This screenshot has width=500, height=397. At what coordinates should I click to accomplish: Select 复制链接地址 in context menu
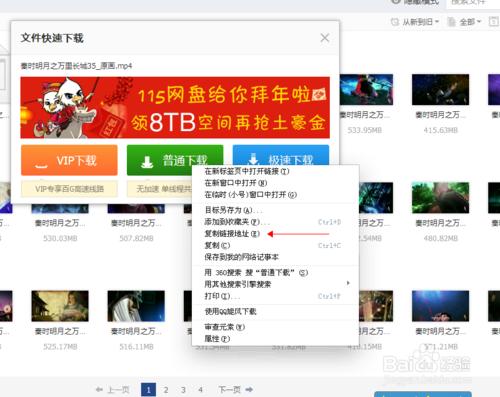(x=232, y=234)
